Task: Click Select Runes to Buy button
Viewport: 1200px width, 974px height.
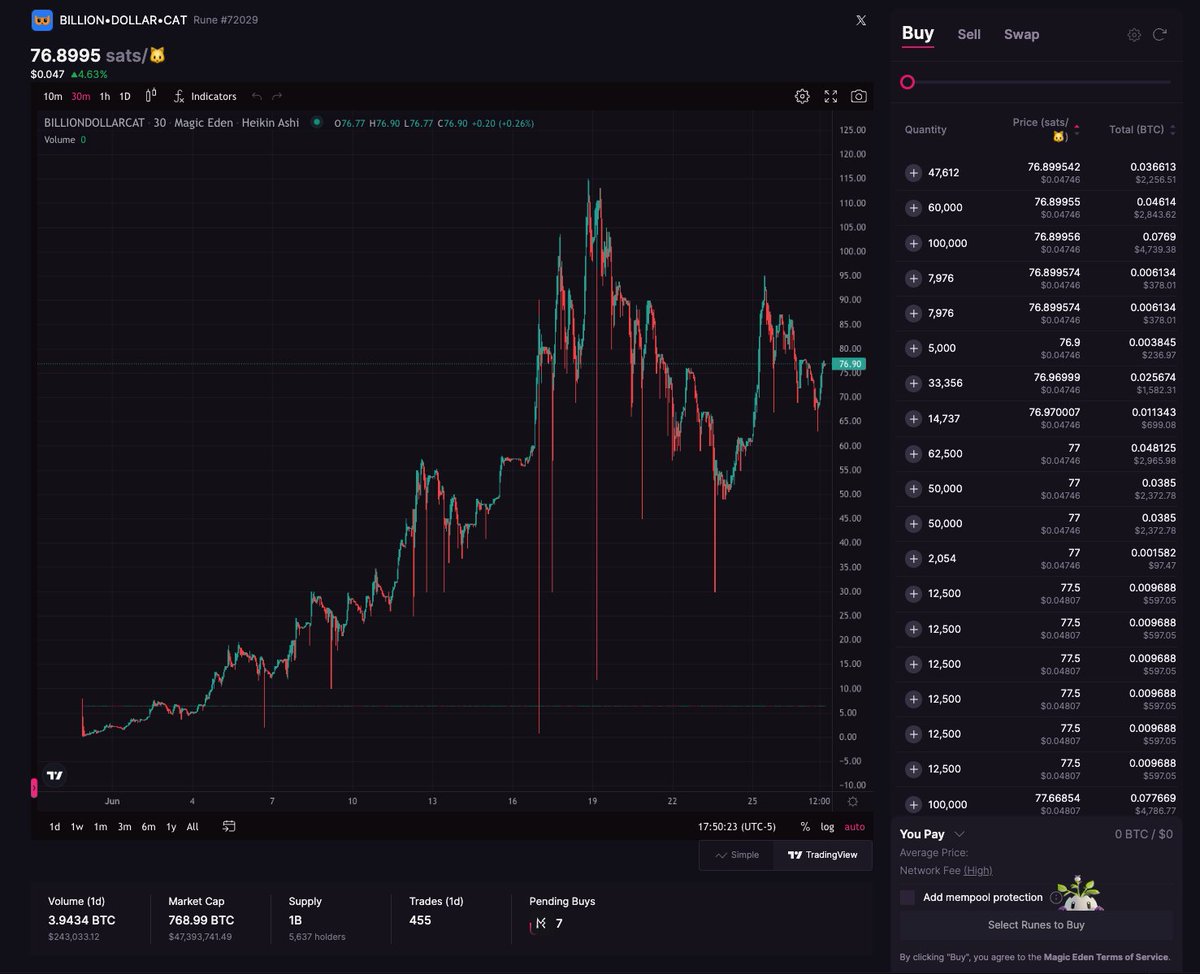Action: [x=1036, y=925]
